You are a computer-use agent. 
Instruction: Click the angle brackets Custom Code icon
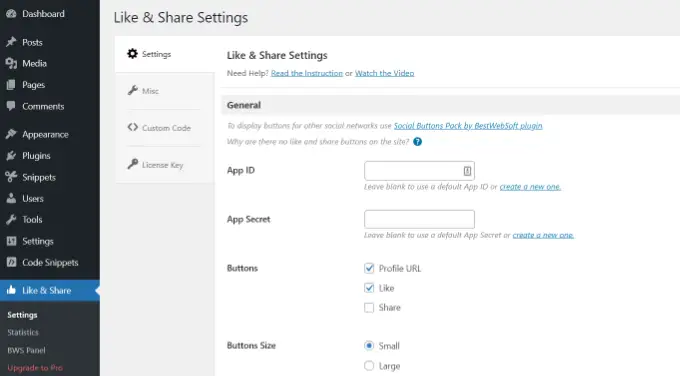coord(133,128)
